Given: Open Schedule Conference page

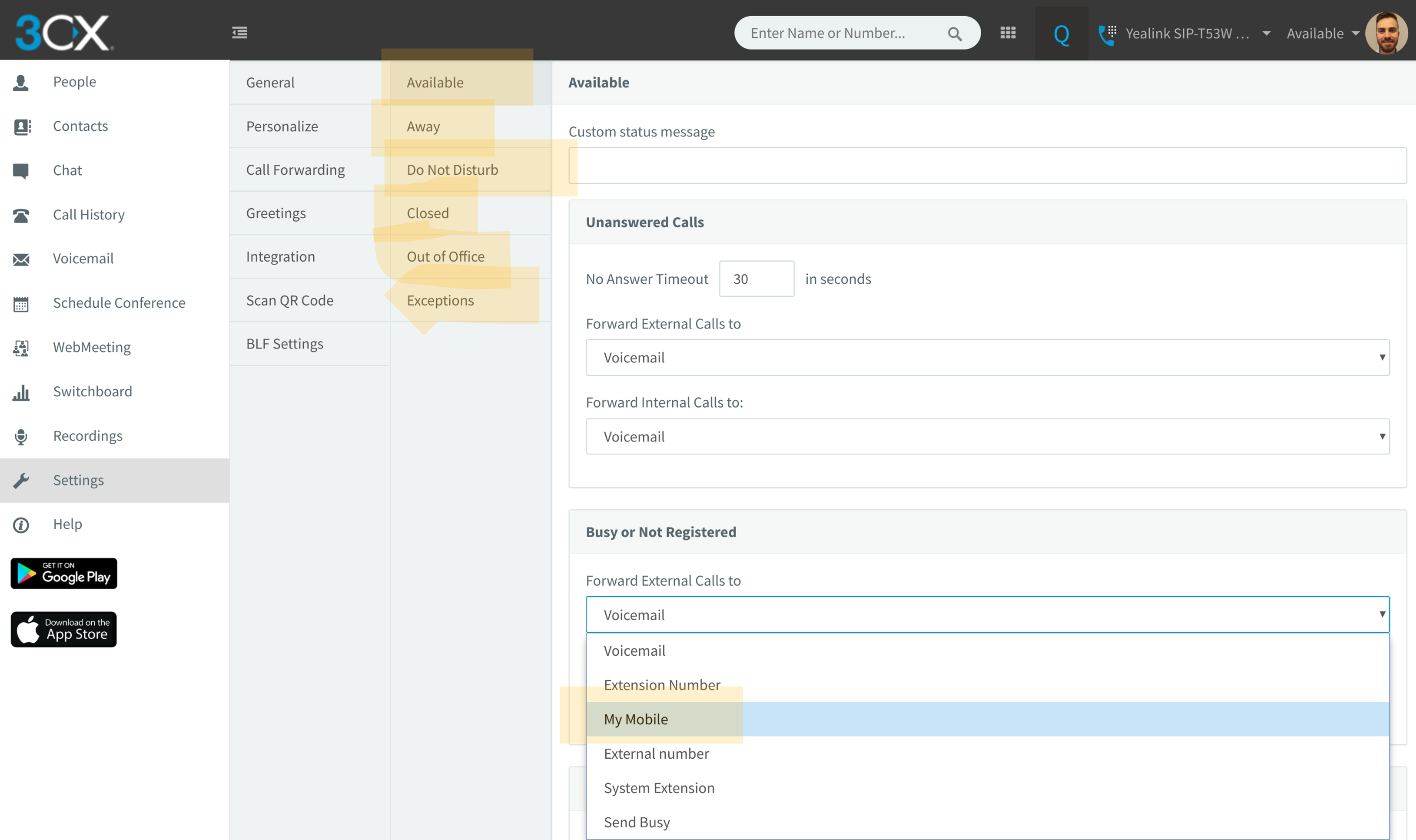Looking at the screenshot, I should tap(119, 303).
